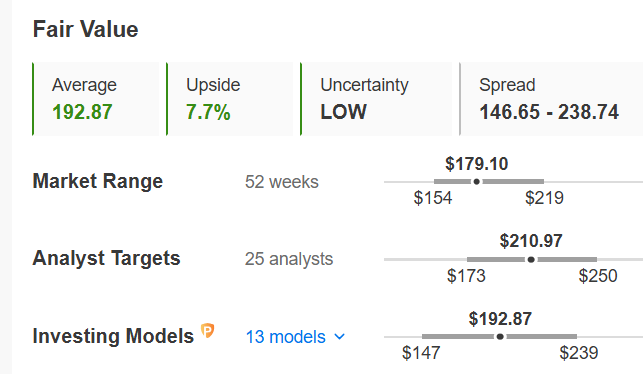
Task: Click the Investing Models slider dot at $192.87
Action: 500,337
